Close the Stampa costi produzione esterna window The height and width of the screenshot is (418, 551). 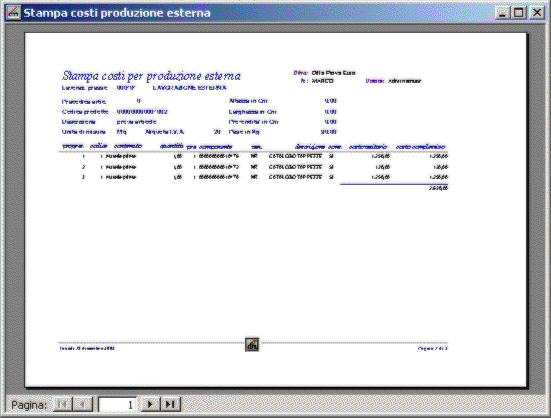[x=537, y=13]
